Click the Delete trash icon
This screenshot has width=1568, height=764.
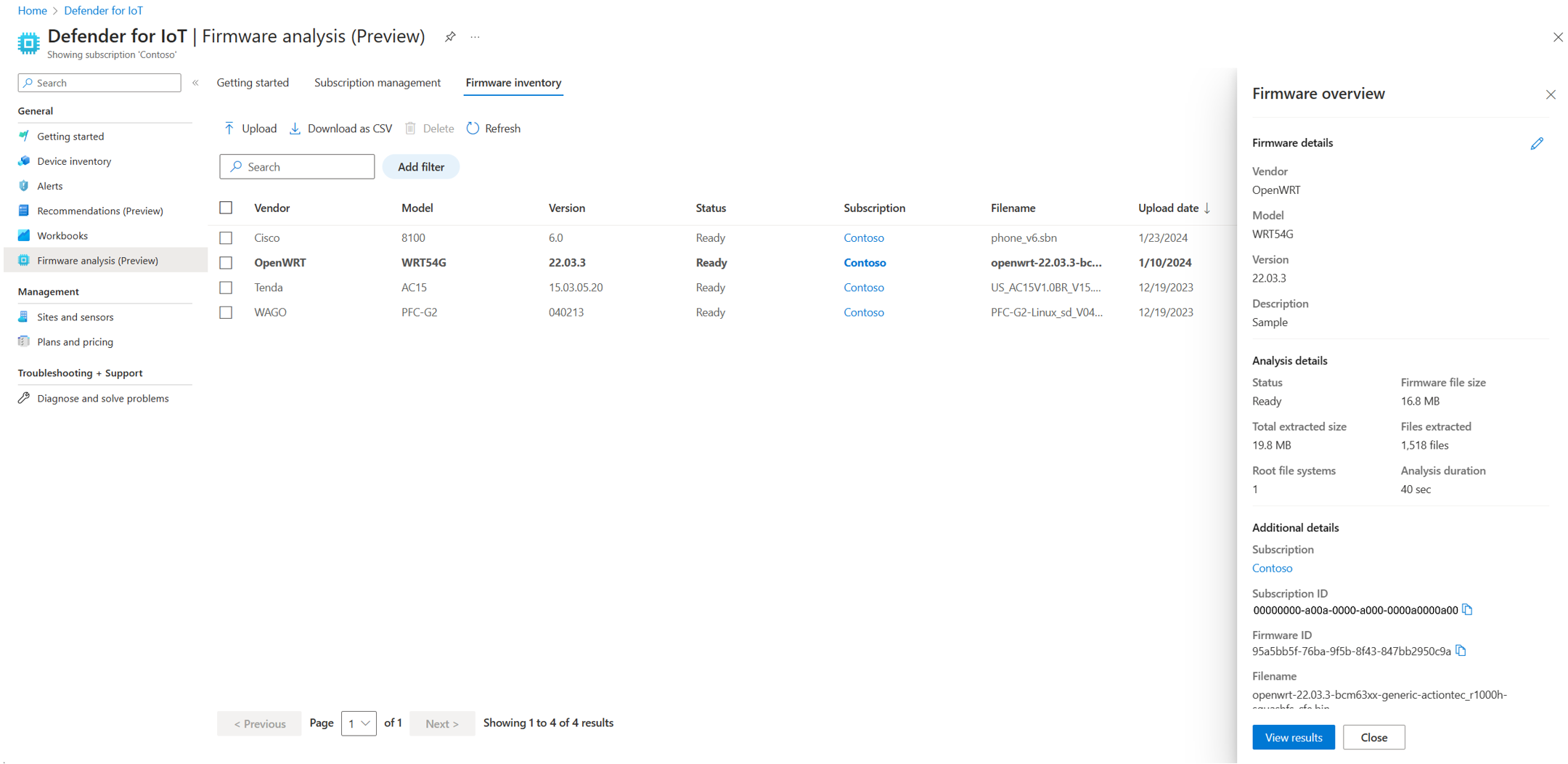coord(410,129)
